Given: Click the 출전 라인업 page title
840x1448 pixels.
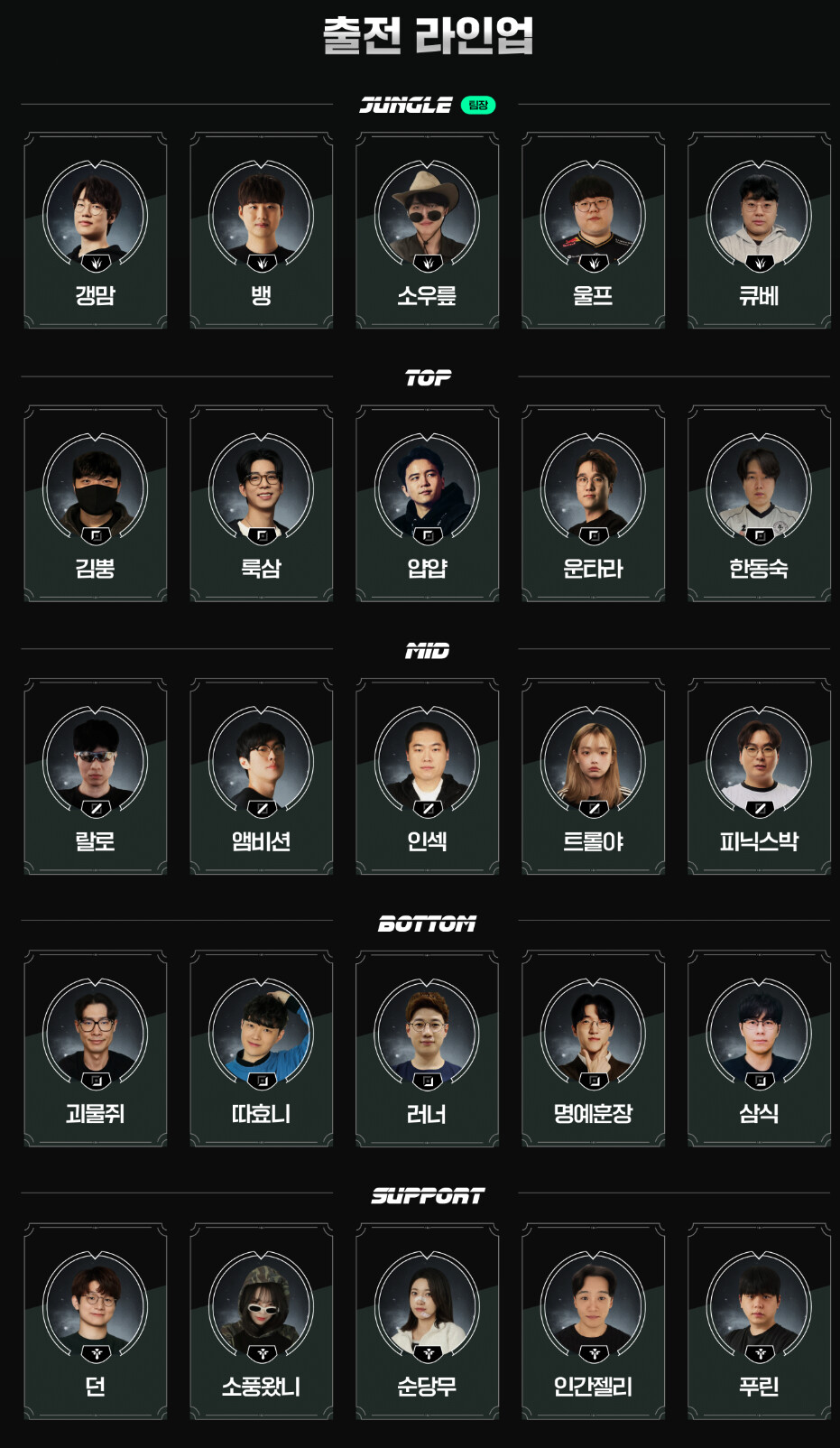Looking at the screenshot, I should tap(428, 36).
